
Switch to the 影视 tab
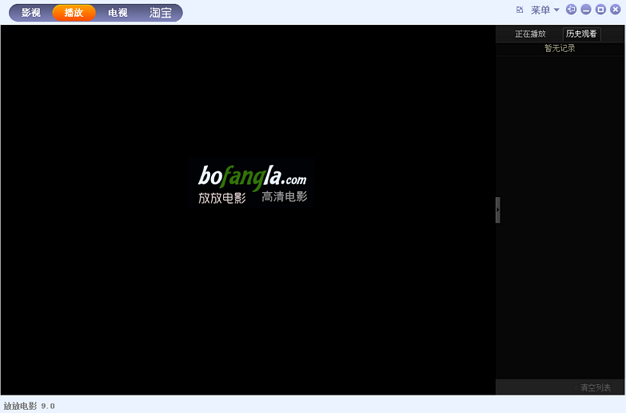[x=31, y=13]
